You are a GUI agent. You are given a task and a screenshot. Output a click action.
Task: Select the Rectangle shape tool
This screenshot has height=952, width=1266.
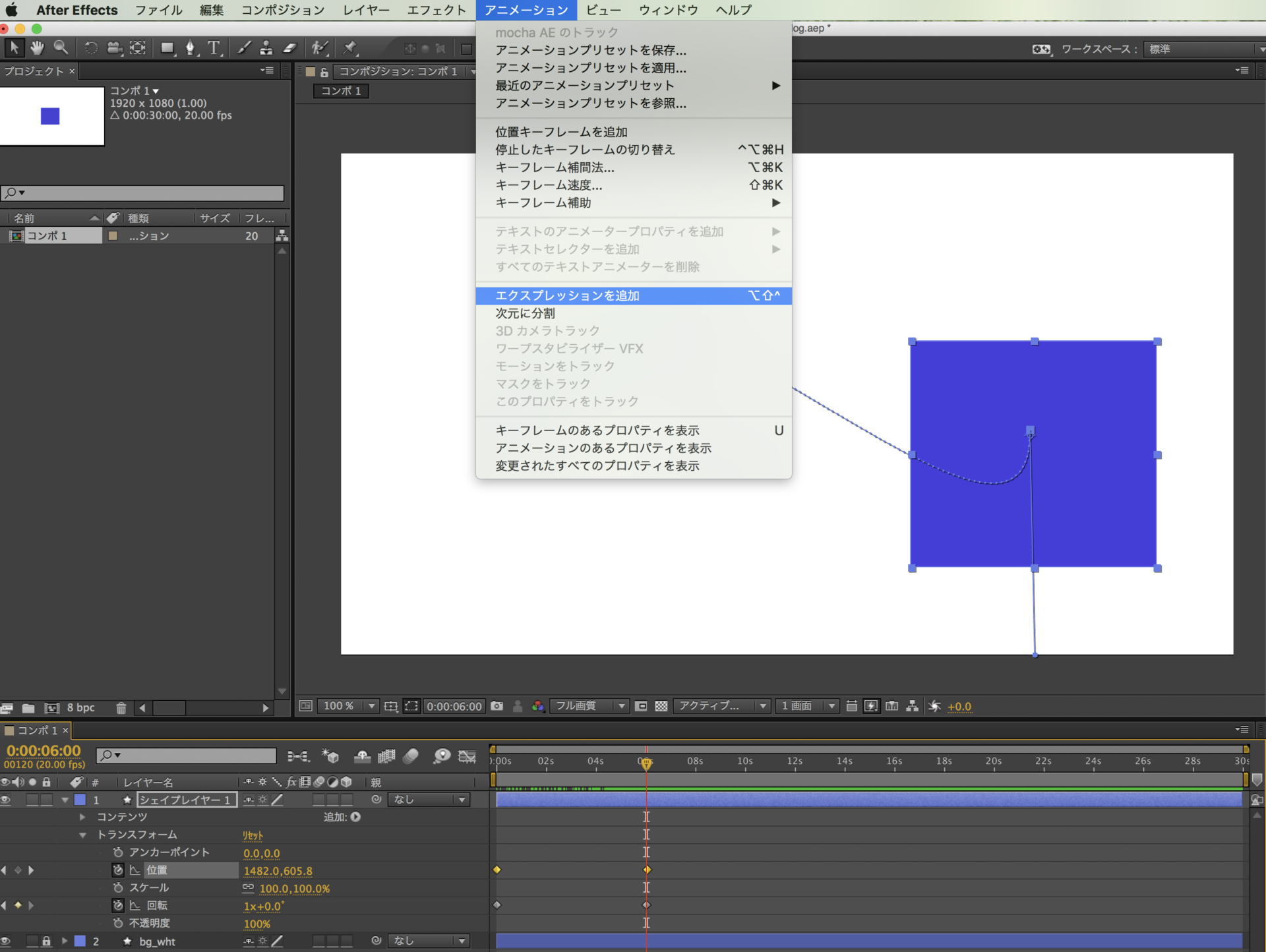tap(167, 47)
